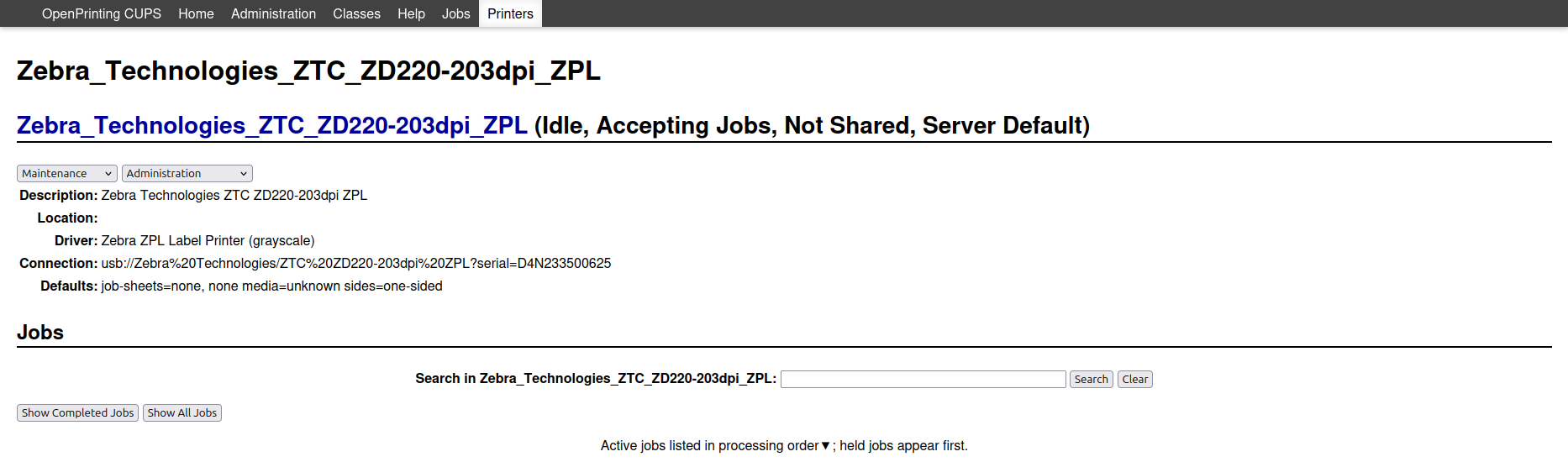Focus the printer jobs search field
The height and width of the screenshot is (462, 1568).
pyautogui.click(x=923, y=380)
